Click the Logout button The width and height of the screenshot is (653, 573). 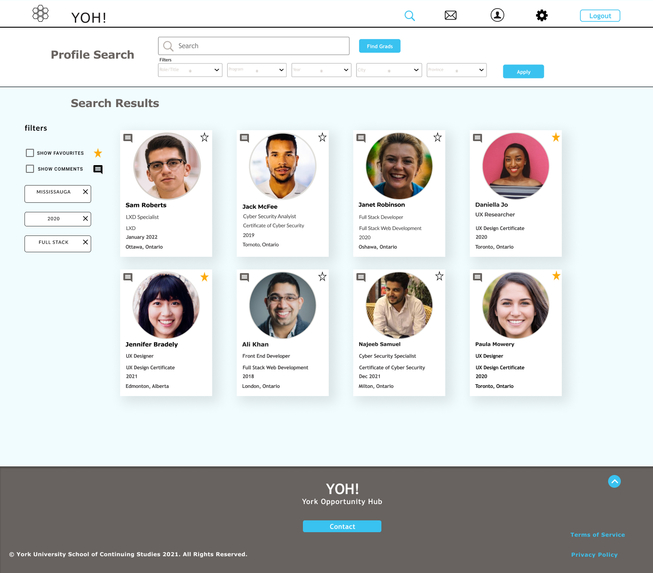coord(600,16)
